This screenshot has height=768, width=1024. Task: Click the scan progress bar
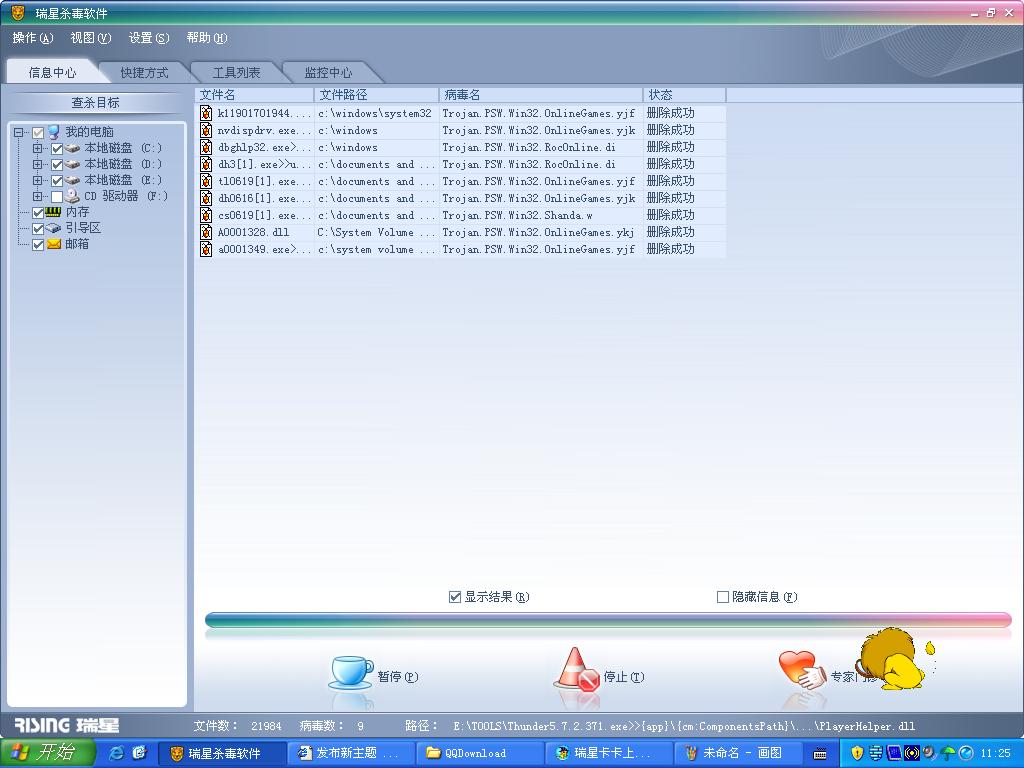click(608, 619)
